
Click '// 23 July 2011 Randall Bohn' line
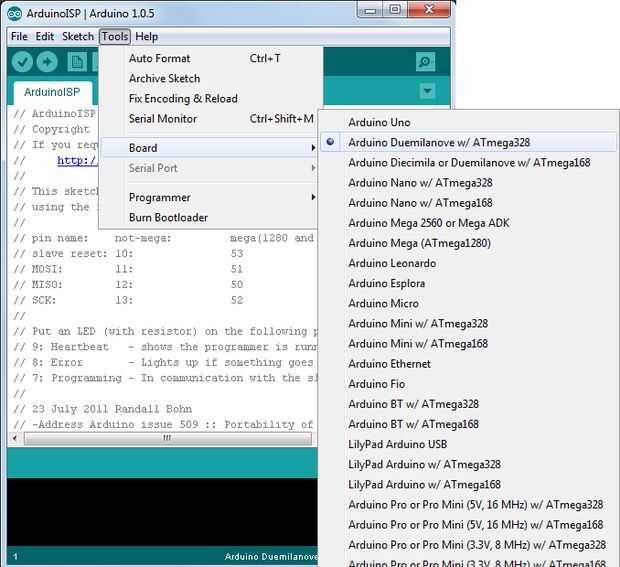(x=102, y=409)
